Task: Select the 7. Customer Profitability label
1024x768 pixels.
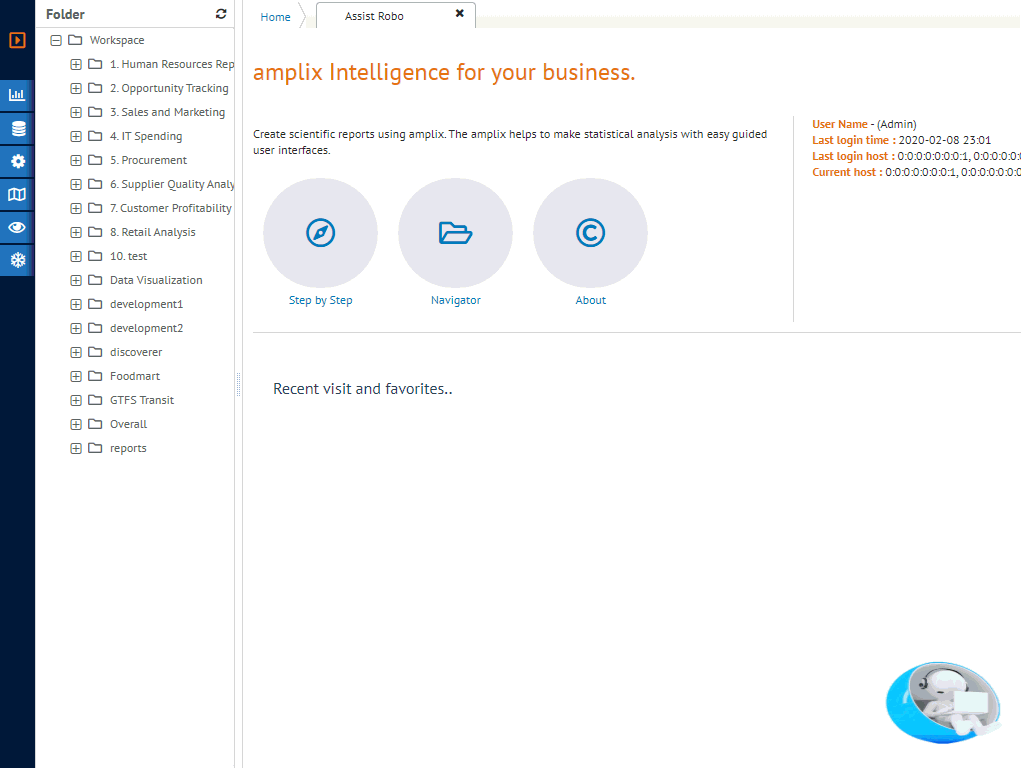Action: coord(170,208)
